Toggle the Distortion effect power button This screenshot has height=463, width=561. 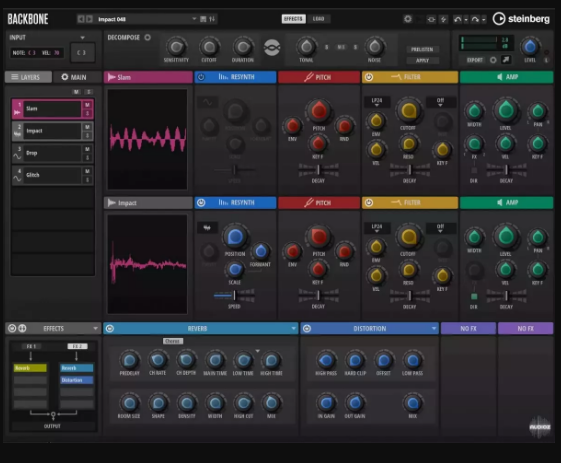pos(307,328)
